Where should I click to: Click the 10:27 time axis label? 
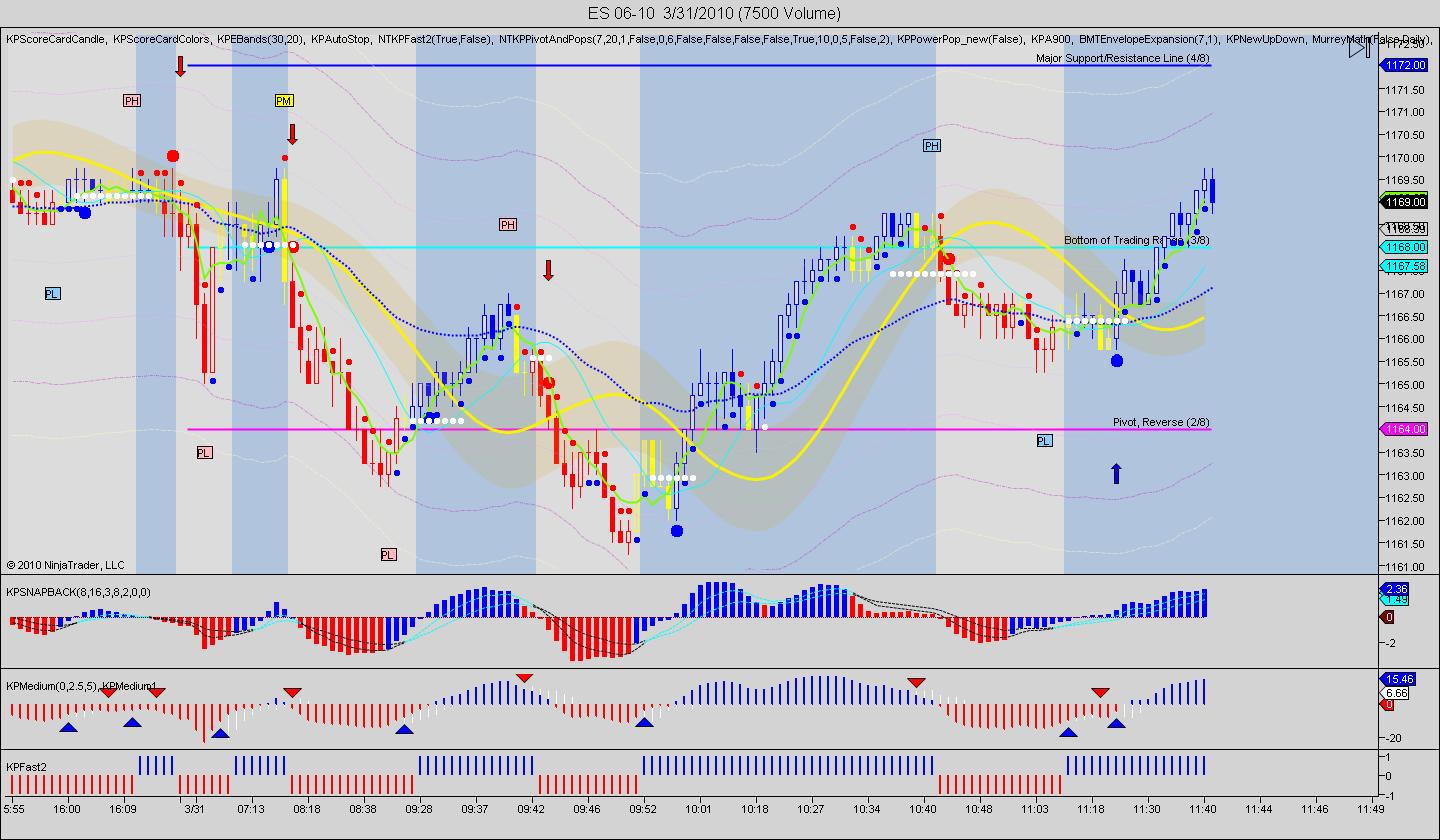pos(811,809)
